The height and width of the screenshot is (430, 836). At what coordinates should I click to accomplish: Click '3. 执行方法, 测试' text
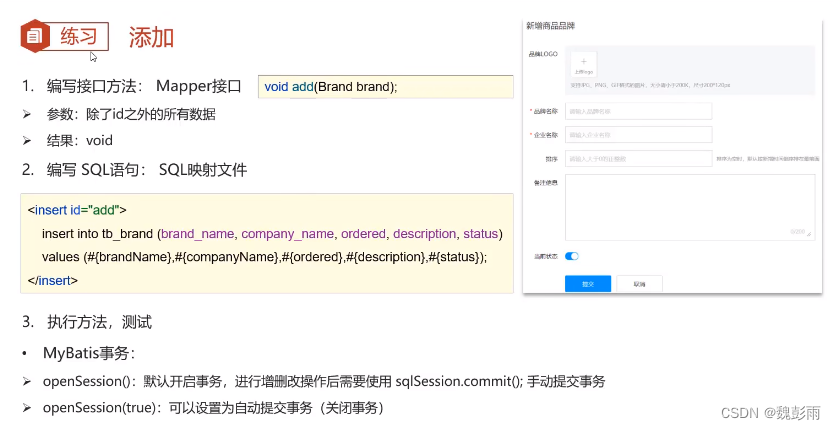tap(86, 322)
